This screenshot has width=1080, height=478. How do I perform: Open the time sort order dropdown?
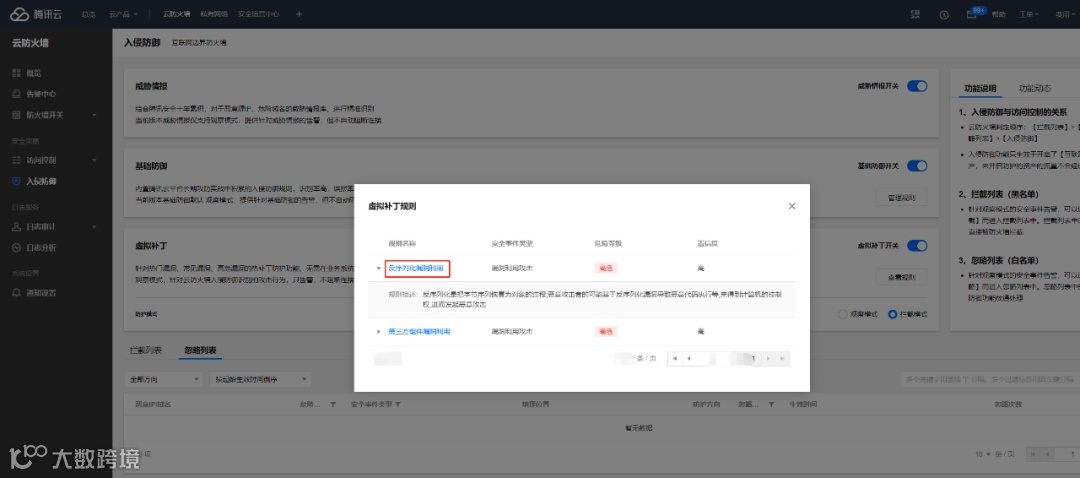(x=260, y=380)
